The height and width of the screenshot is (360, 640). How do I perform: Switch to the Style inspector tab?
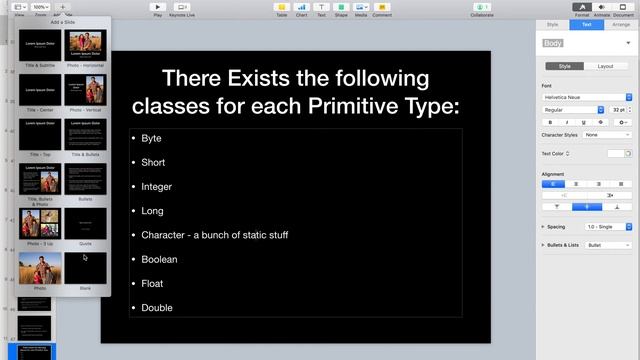[x=552, y=24]
